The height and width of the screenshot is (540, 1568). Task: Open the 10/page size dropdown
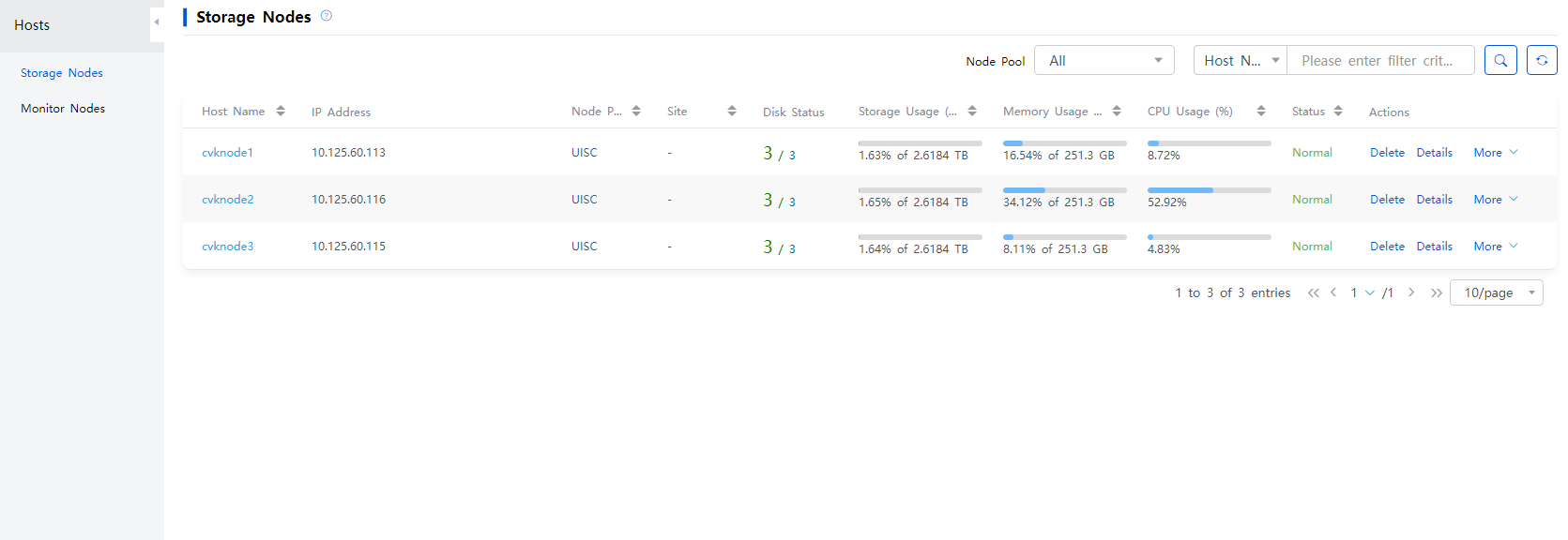coord(1497,292)
